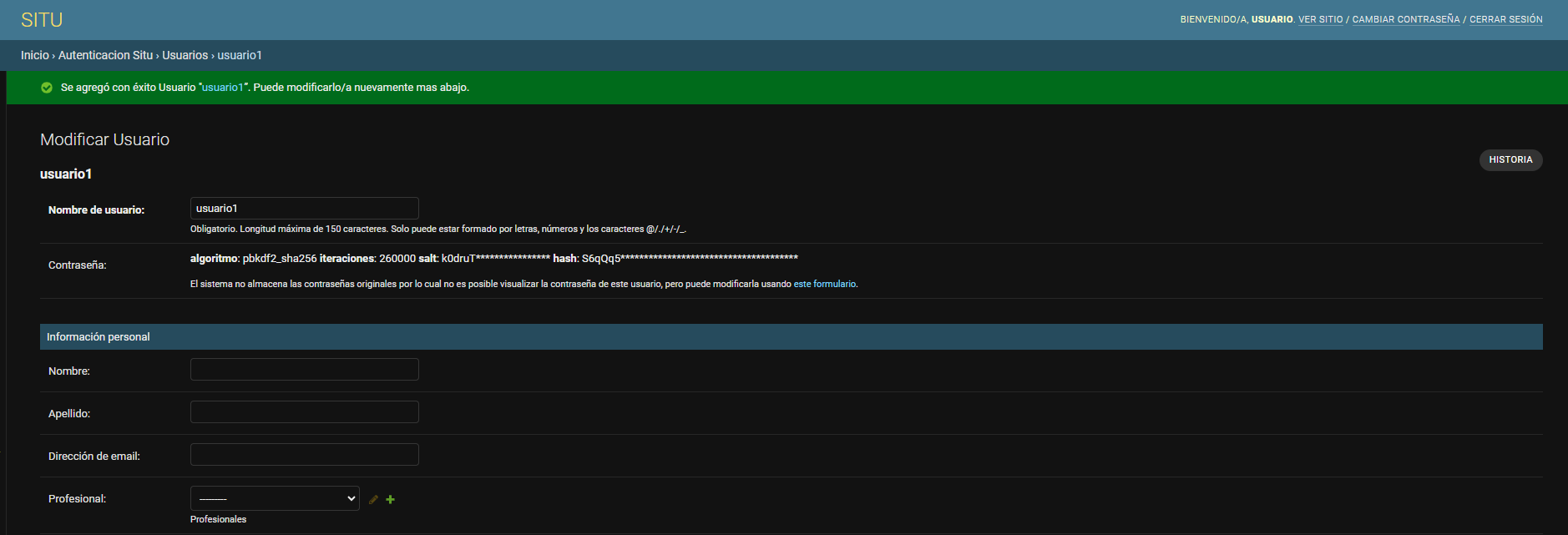Log out with CERRAR SESIÓN
Screen dimensions: 1568x535
1505,19
